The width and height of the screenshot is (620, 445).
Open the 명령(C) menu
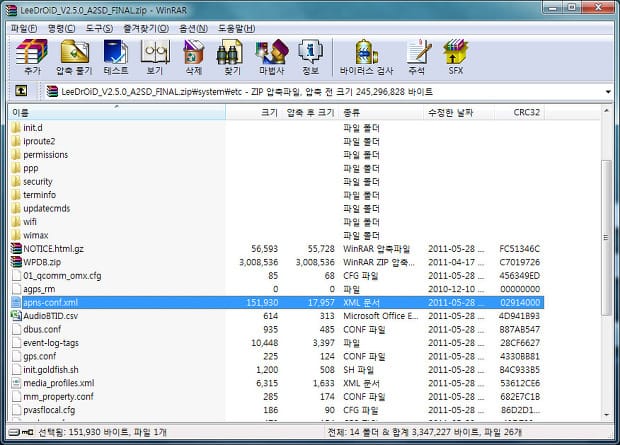click(x=61, y=28)
